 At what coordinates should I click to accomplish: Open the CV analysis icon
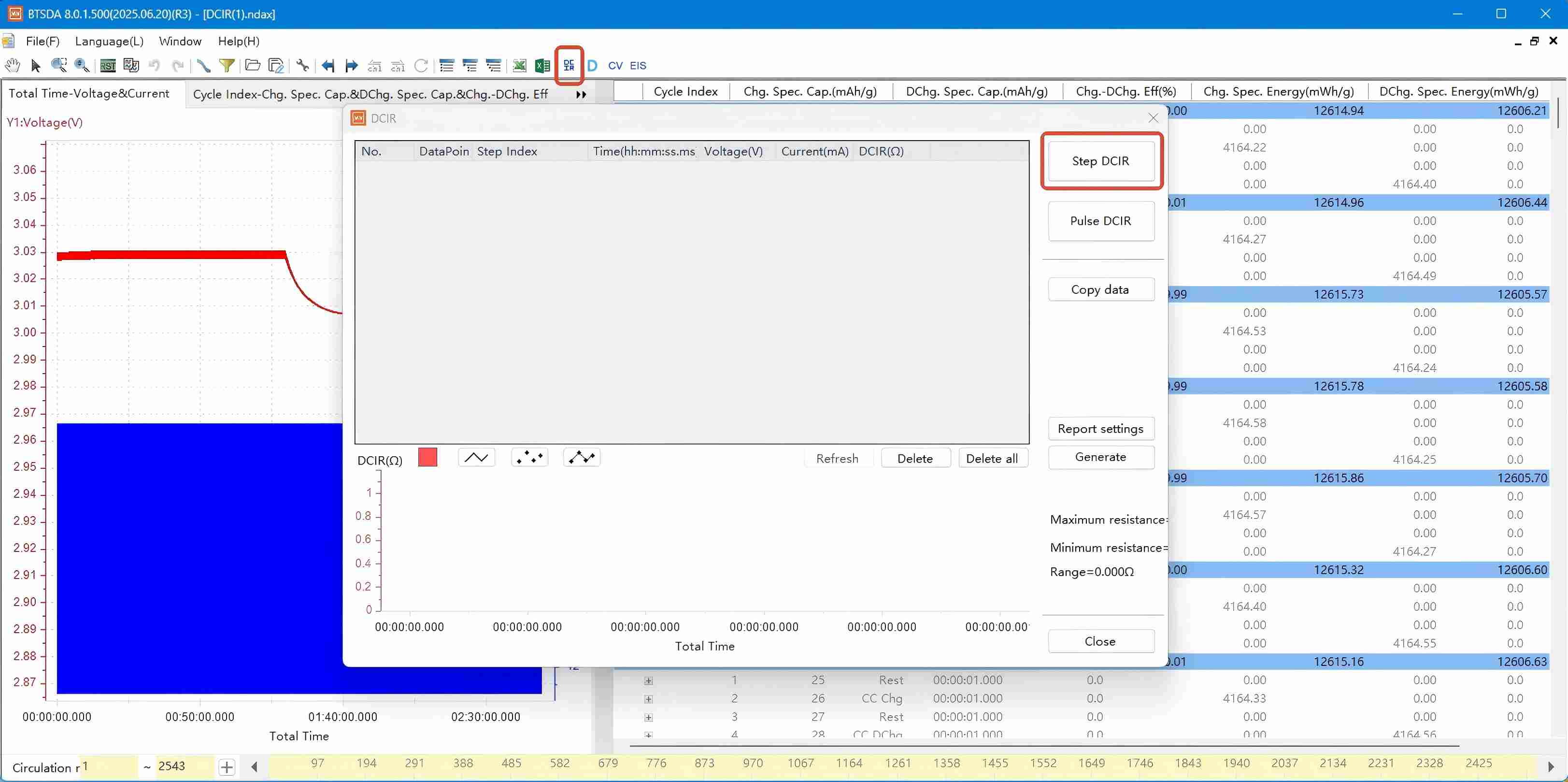click(x=615, y=65)
